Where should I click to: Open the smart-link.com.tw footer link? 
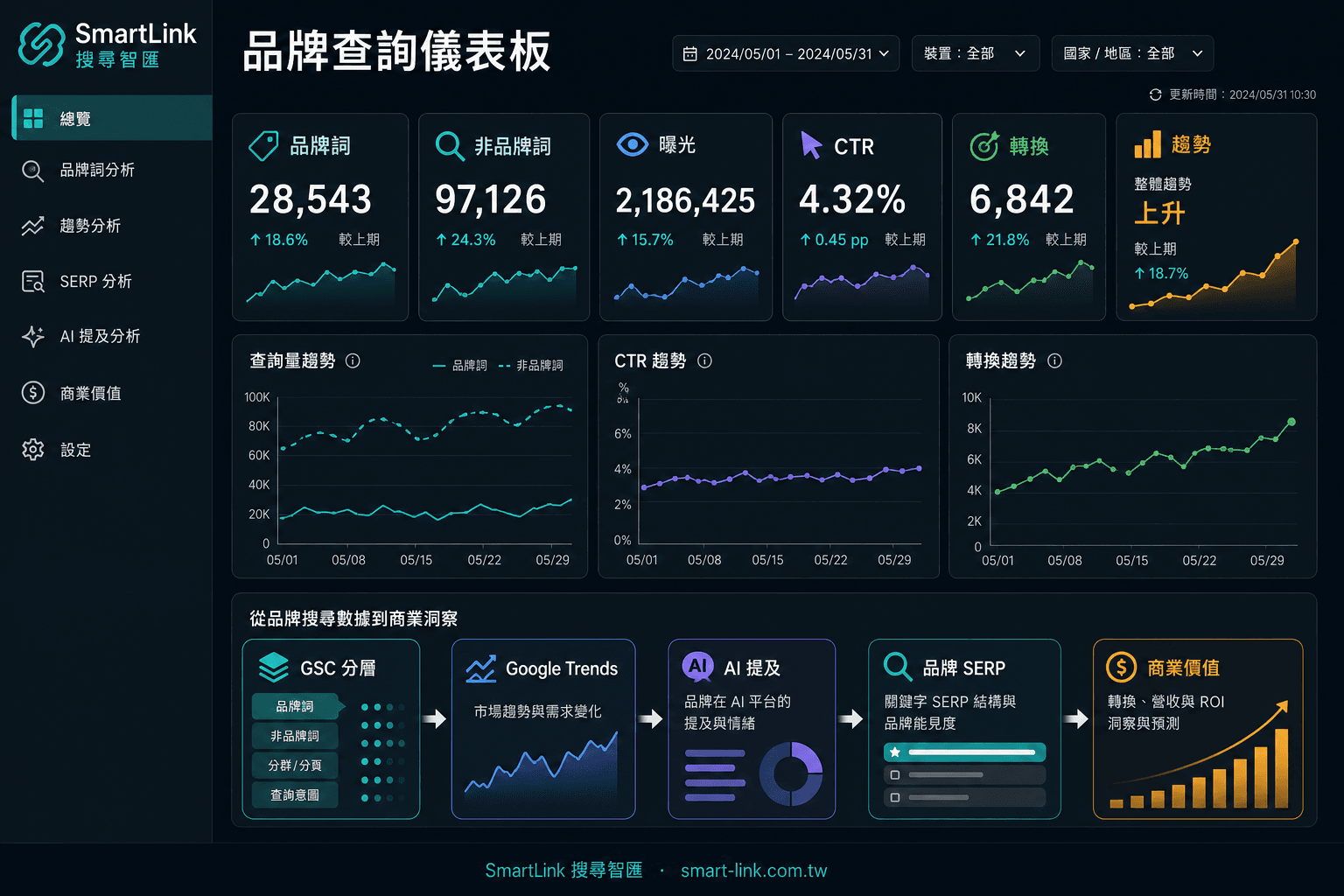754,871
